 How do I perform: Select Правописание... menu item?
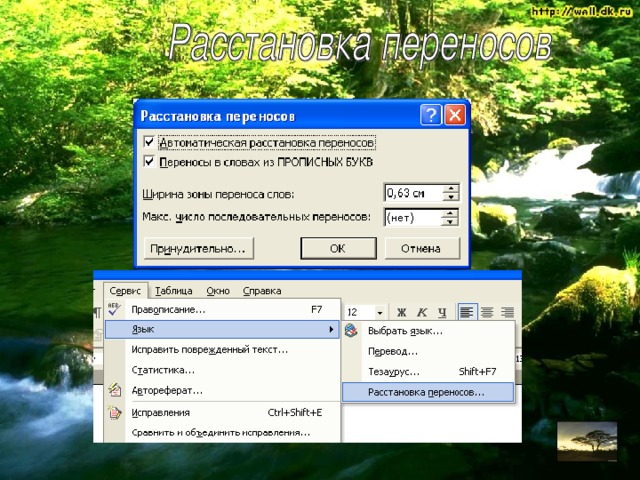coord(222,310)
